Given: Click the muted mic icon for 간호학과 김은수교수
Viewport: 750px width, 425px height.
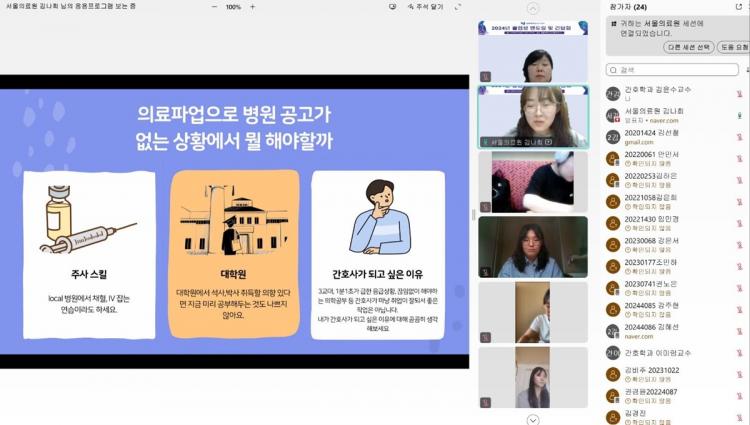Looking at the screenshot, I should 738,92.
